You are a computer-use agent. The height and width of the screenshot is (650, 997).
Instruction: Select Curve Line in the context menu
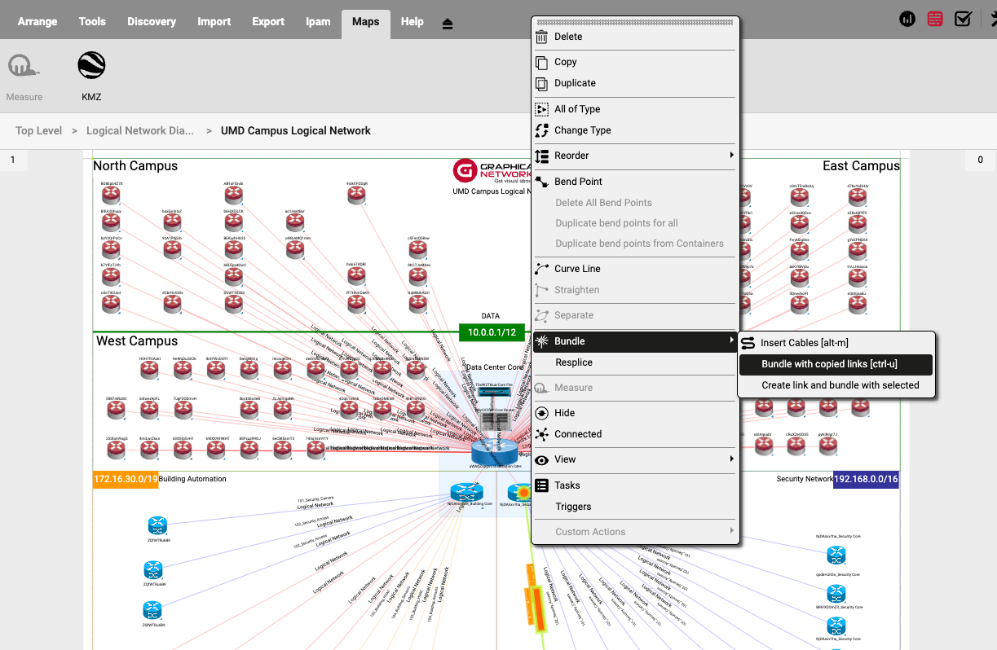(x=577, y=269)
